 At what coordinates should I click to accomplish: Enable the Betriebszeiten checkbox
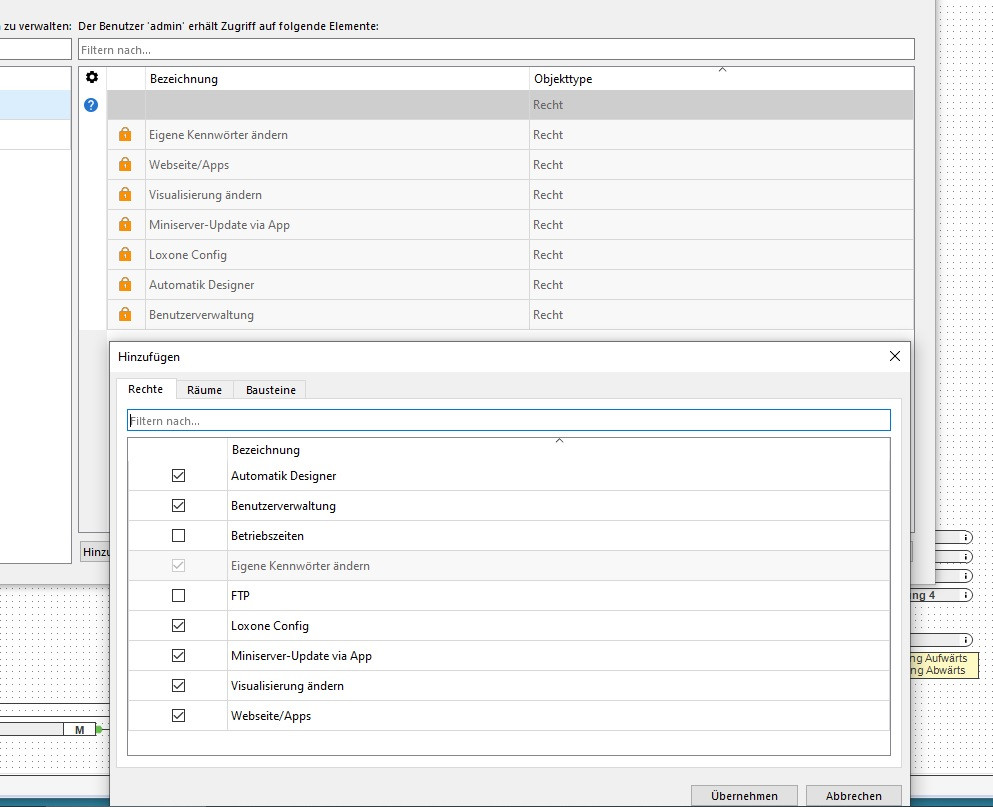pos(179,536)
